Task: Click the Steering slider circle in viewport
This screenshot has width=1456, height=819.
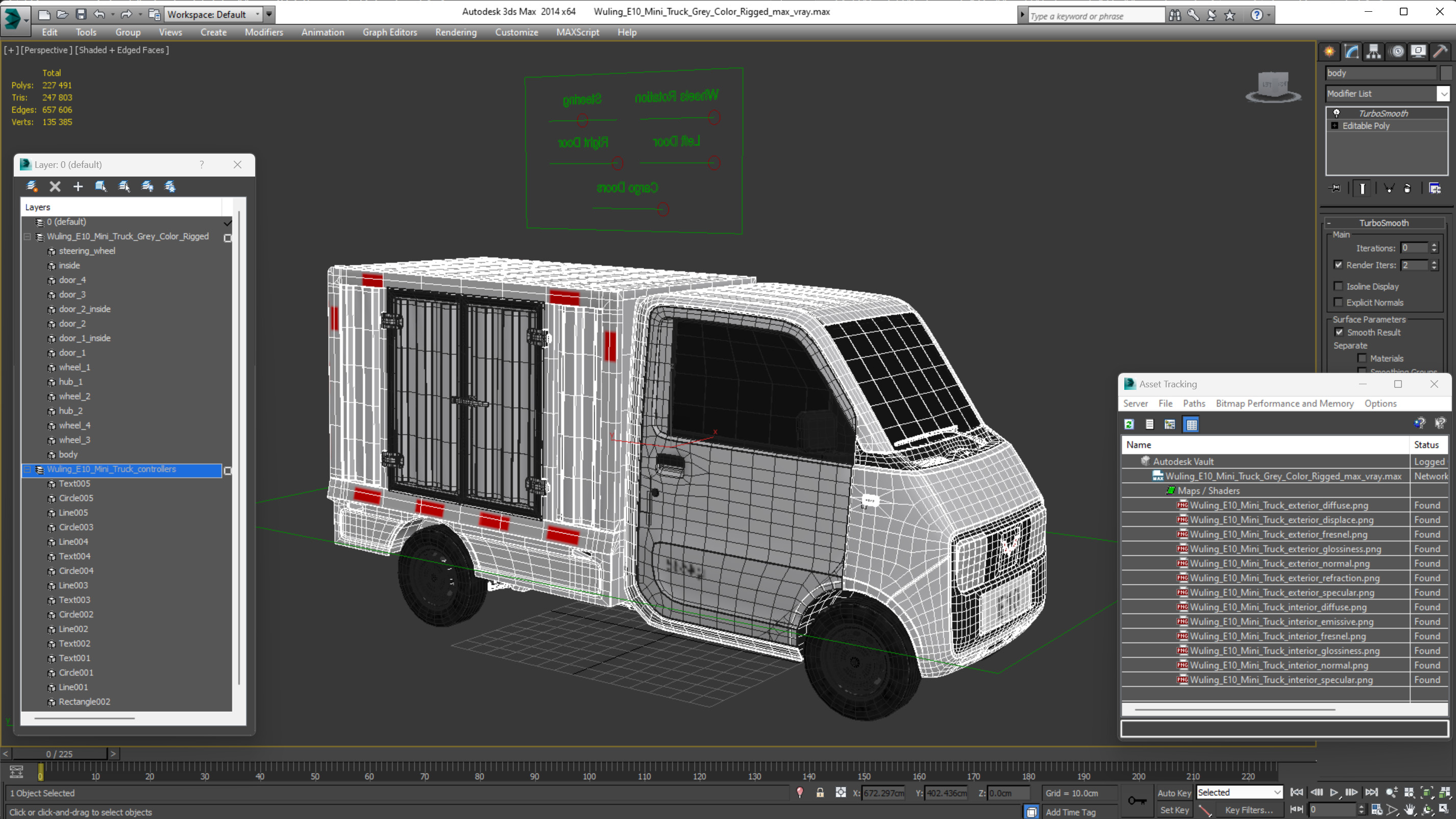Action: tap(582, 120)
